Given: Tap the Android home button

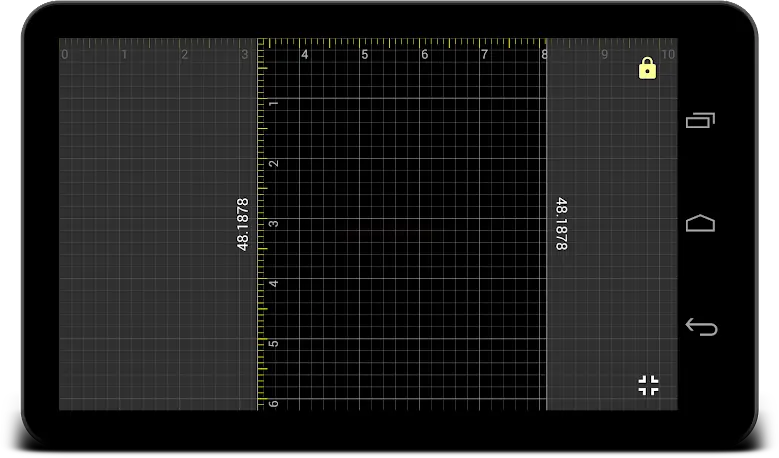Looking at the screenshot, I should click(701, 223).
